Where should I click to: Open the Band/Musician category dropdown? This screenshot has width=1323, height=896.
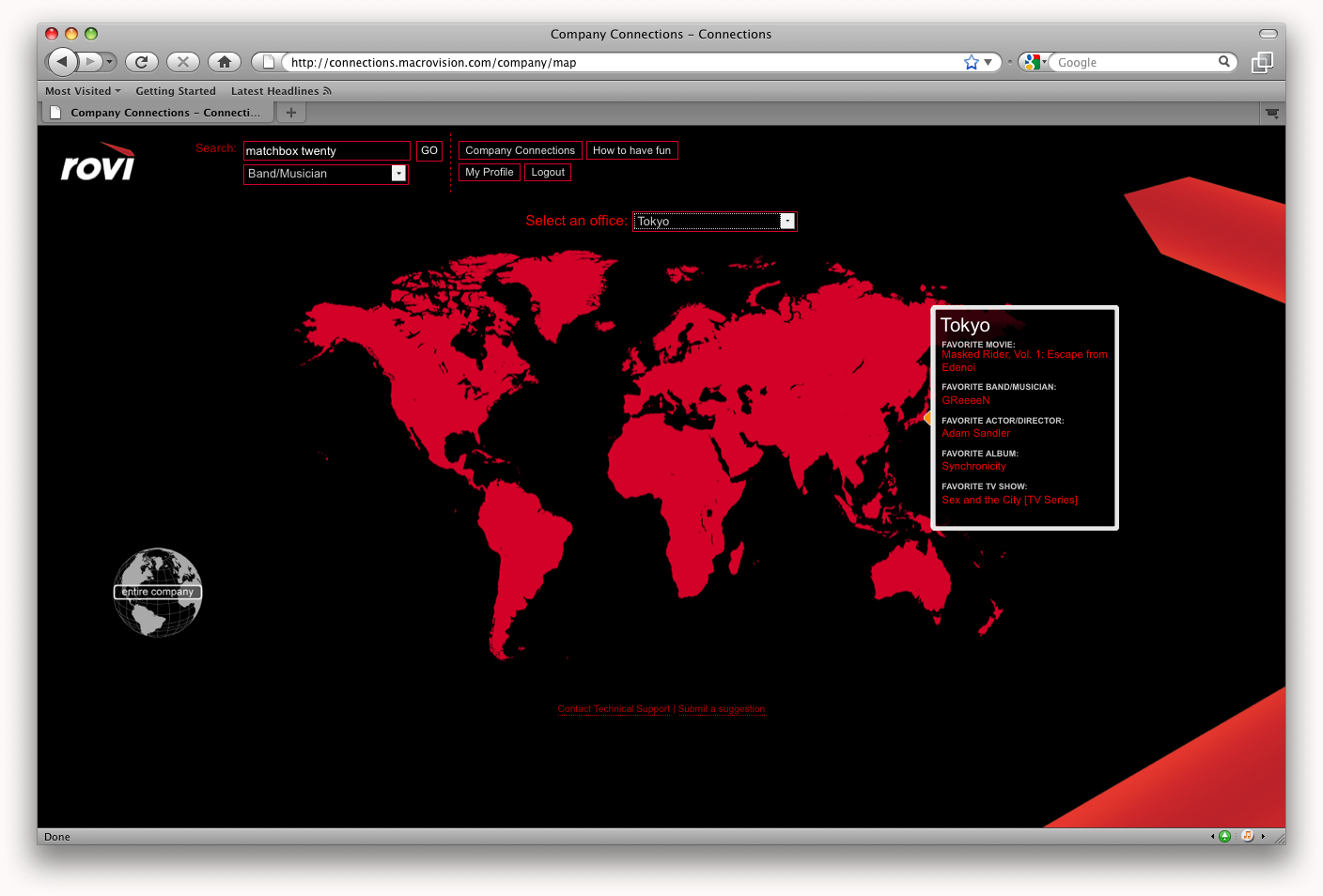click(x=326, y=174)
